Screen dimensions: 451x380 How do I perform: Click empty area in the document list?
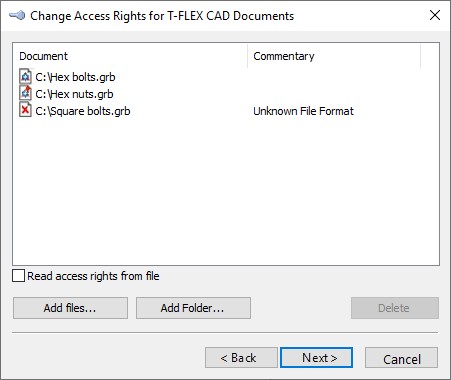click(x=226, y=193)
